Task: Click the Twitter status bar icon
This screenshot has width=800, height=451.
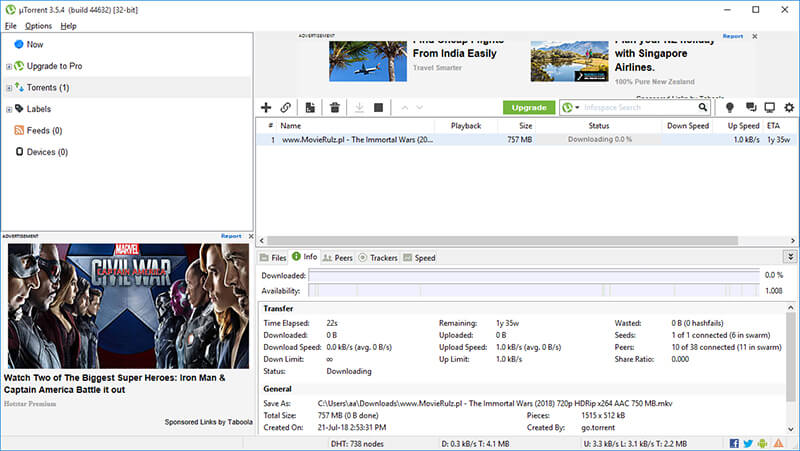Action: [x=748, y=443]
